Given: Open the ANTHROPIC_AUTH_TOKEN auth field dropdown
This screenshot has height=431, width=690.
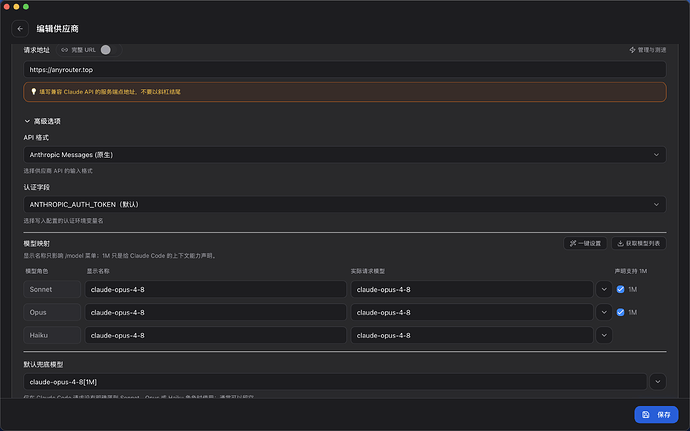Looking at the screenshot, I should (x=345, y=204).
